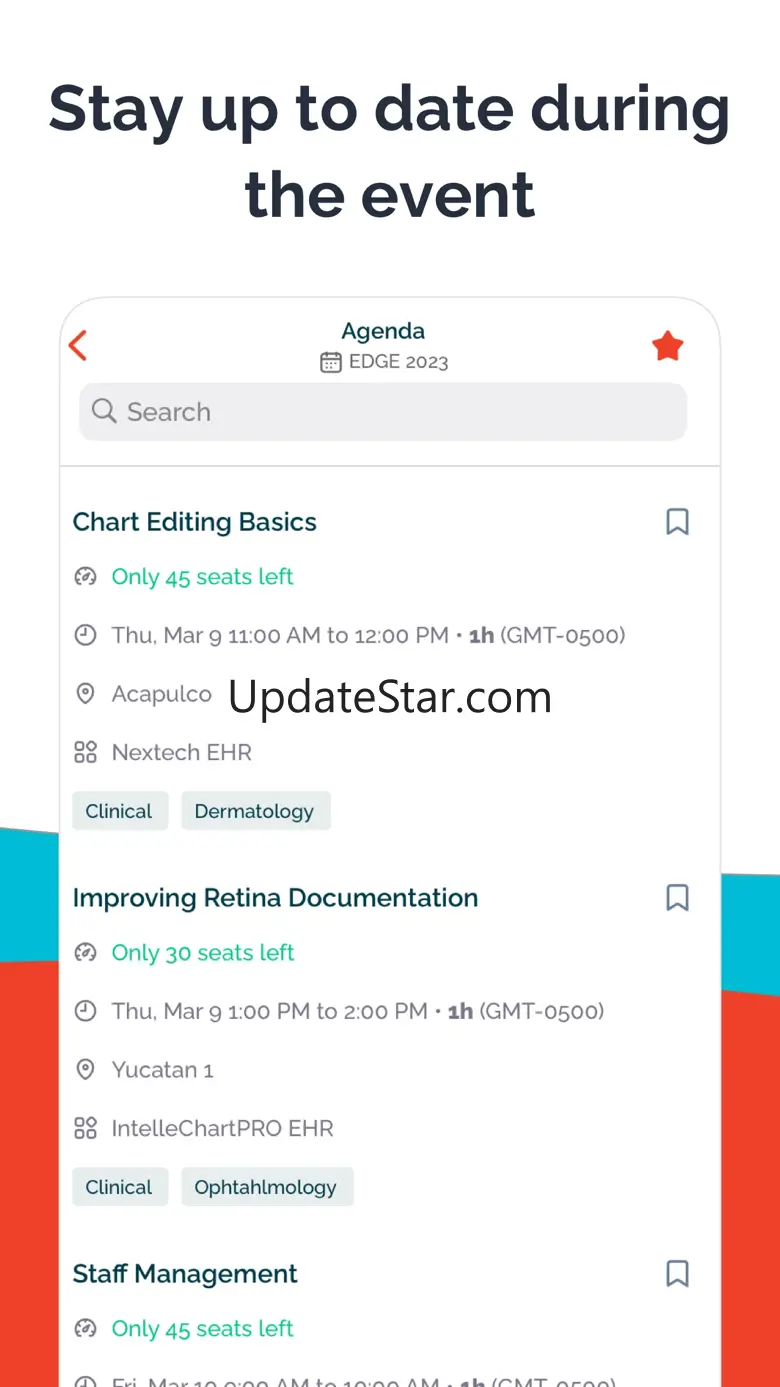Select the Clinical tag under Chart Editing Basics

(x=119, y=811)
